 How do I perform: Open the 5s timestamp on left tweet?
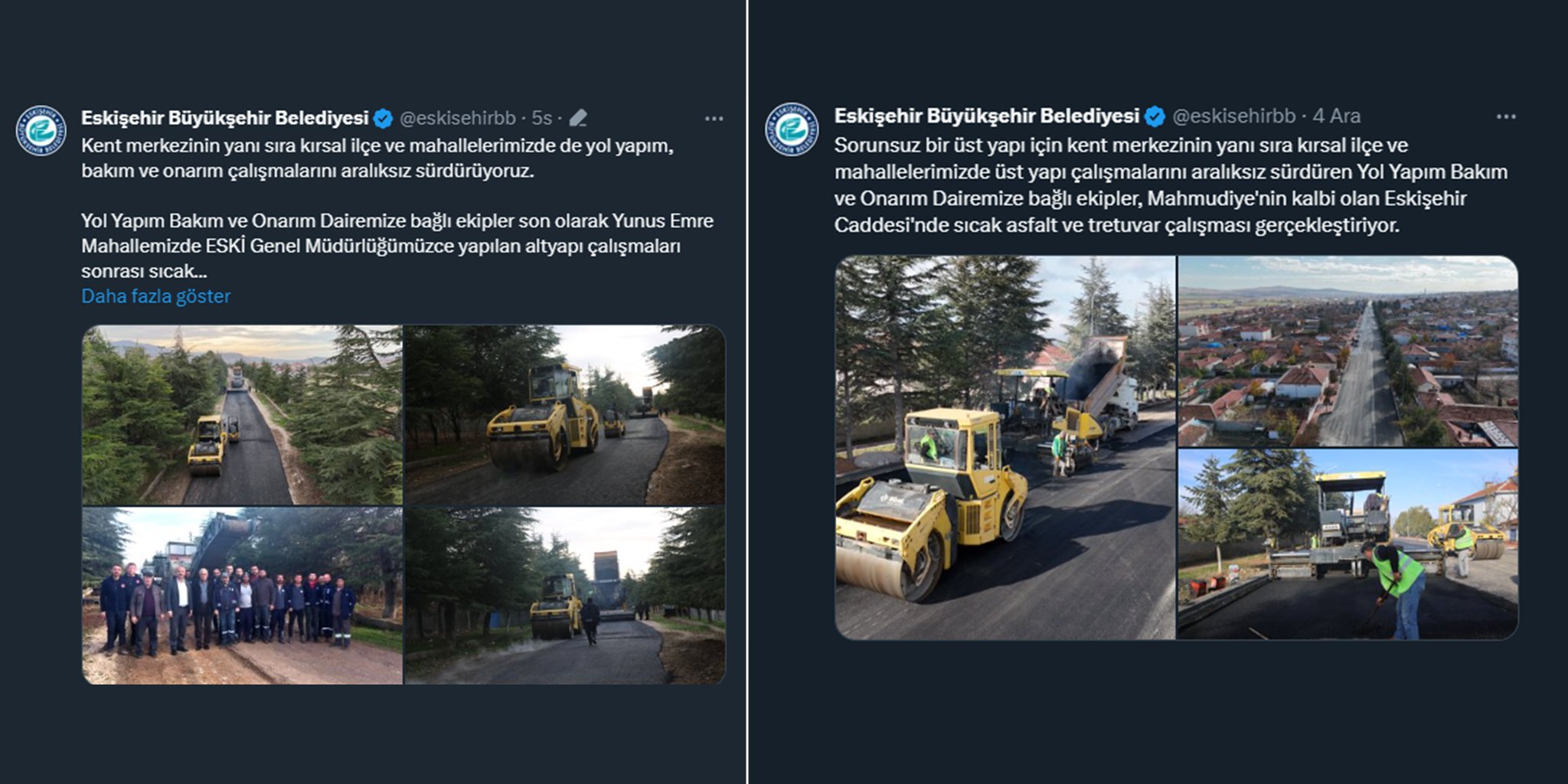(x=541, y=118)
